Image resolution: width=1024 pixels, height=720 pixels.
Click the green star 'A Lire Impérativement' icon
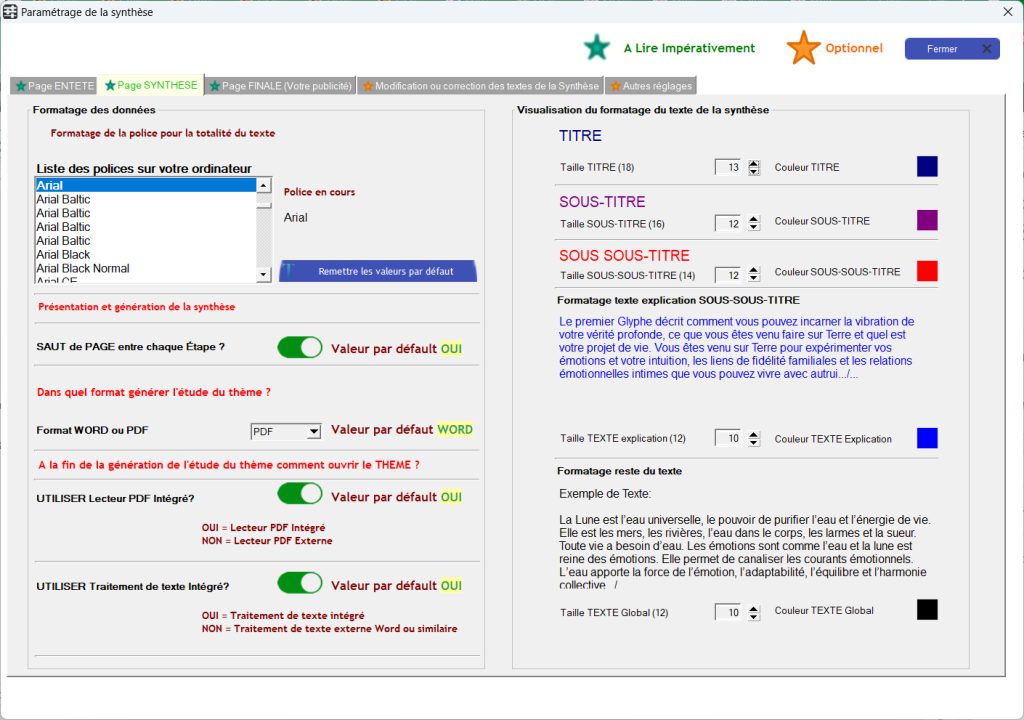coord(597,47)
